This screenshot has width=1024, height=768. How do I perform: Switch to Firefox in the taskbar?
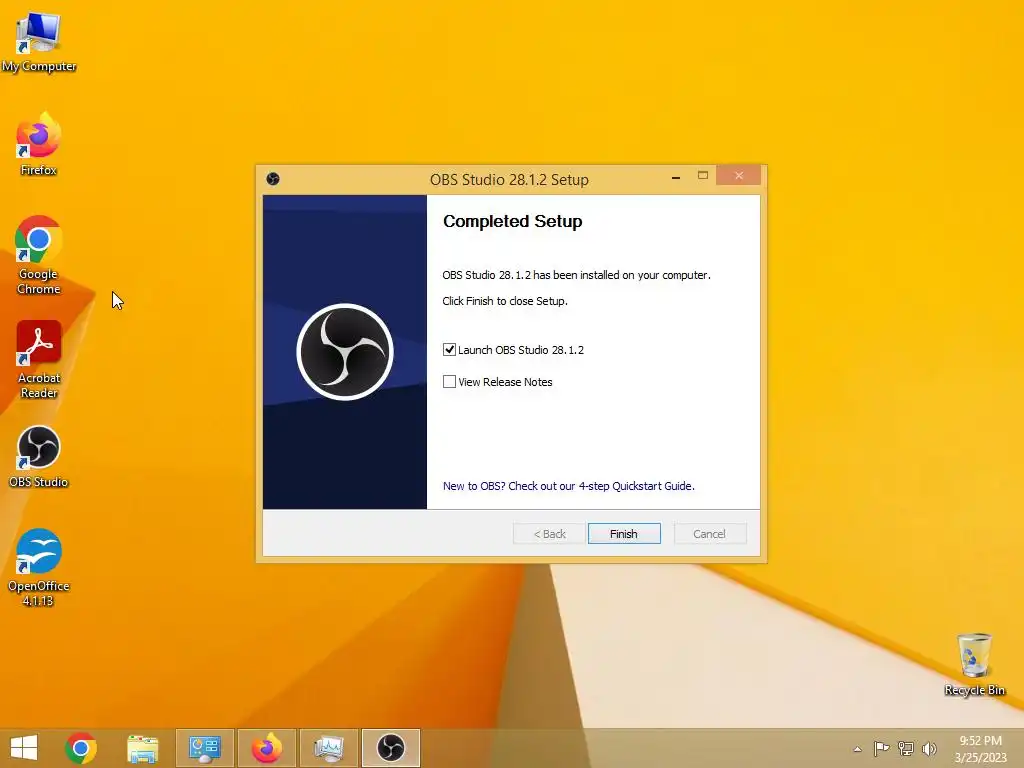267,748
